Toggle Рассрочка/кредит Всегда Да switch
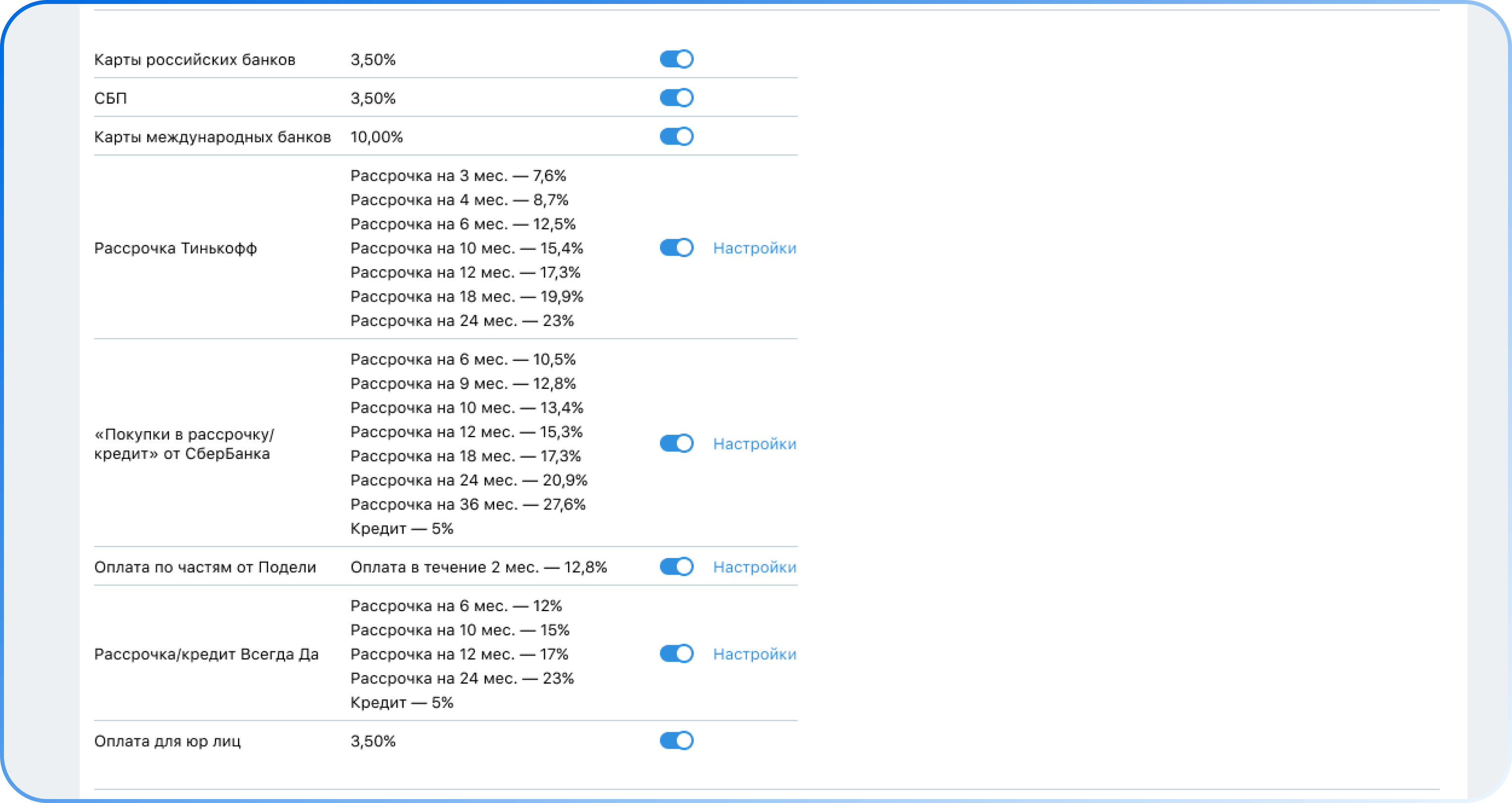This screenshot has width=1512, height=803. [x=676, y=654]
